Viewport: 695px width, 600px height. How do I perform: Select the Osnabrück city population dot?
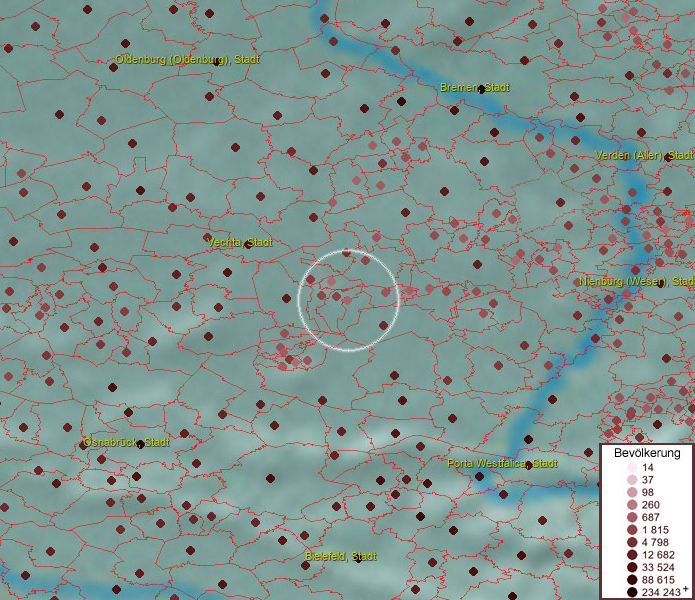tap(140, 444)
